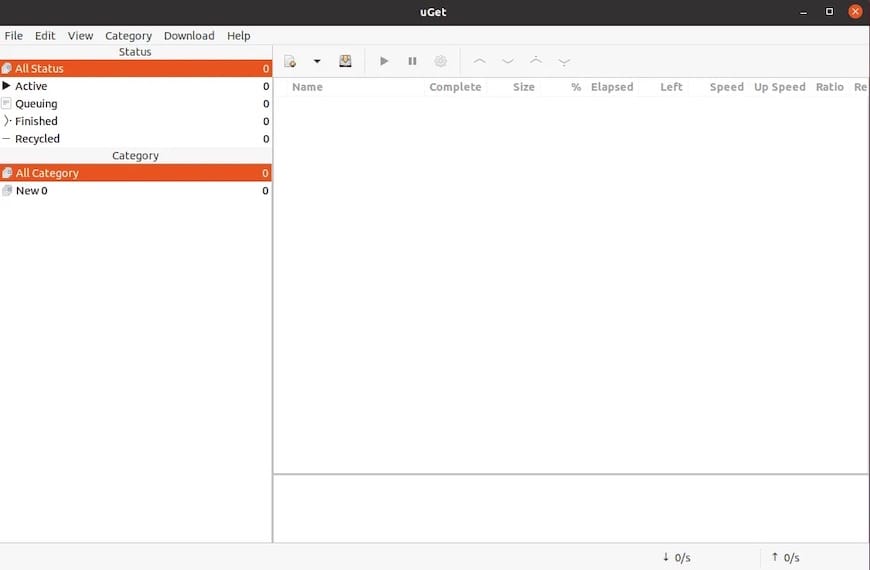Click the Move to Bottom arrow icon
The height and width of the screenshot is (570, 870).
(564, 62)
